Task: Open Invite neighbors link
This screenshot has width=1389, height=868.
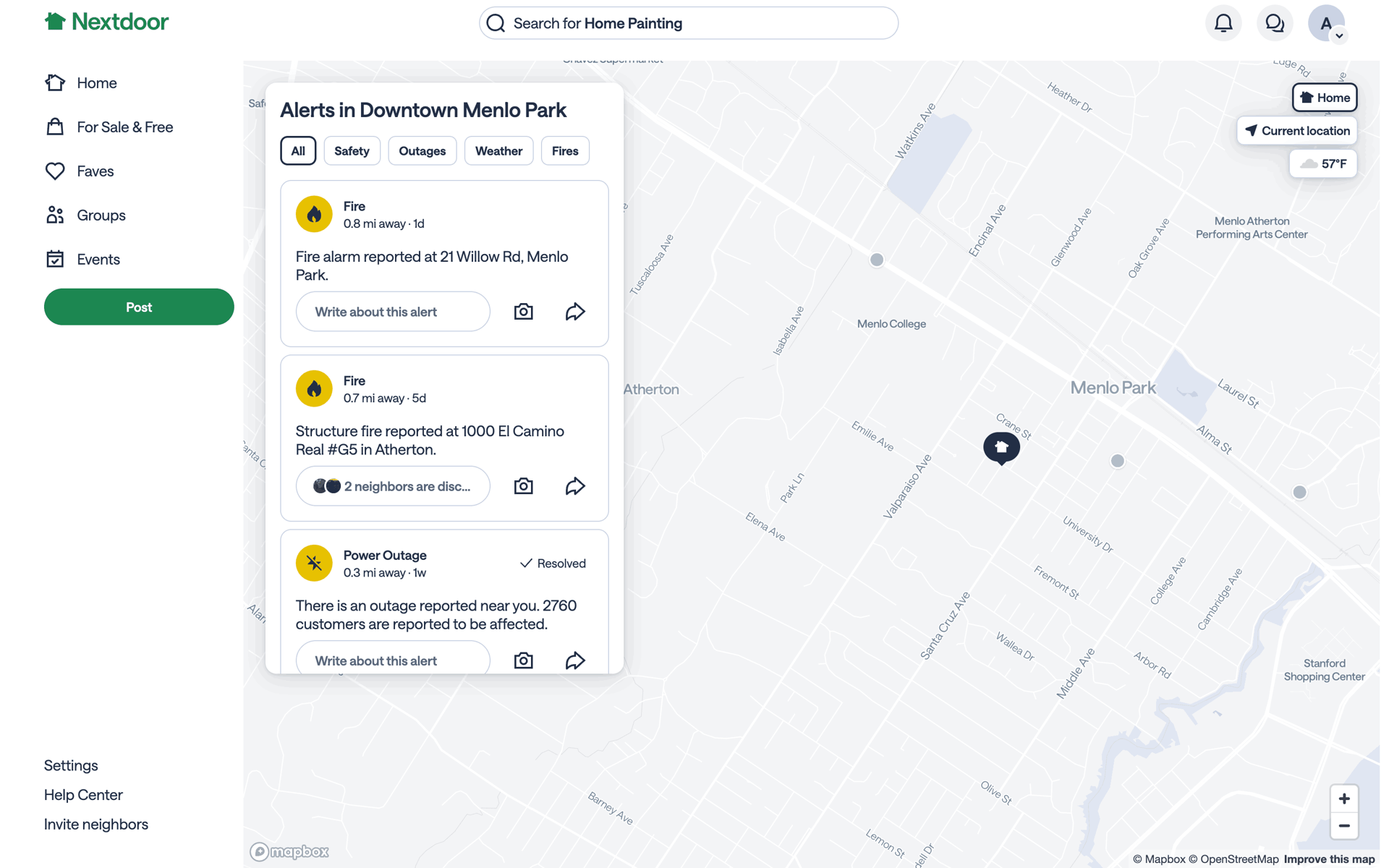Action: [x=96, y=825]
